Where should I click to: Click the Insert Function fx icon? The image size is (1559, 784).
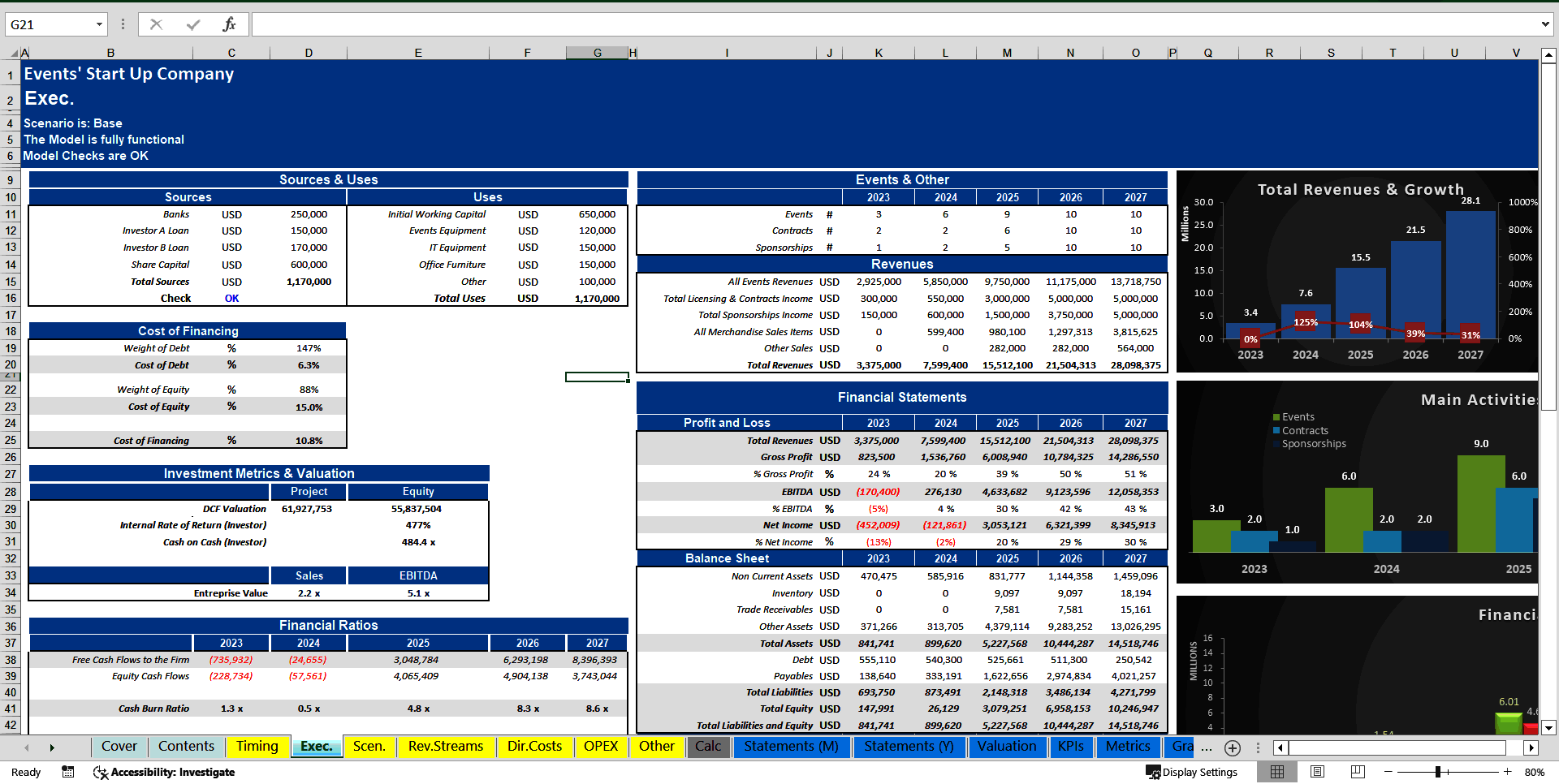(x=229, y=24)
